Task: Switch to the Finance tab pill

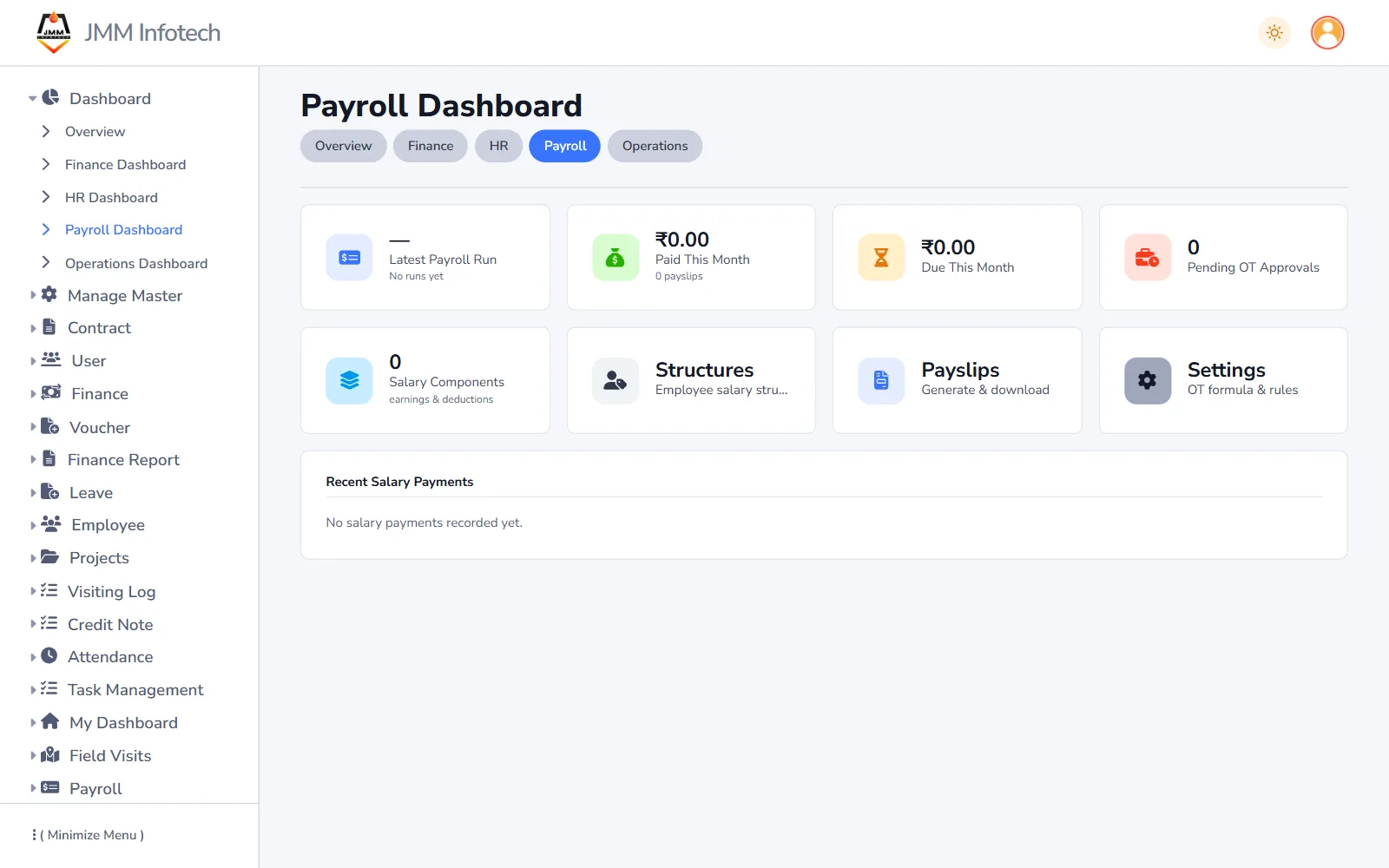Action: coord(431,146)
